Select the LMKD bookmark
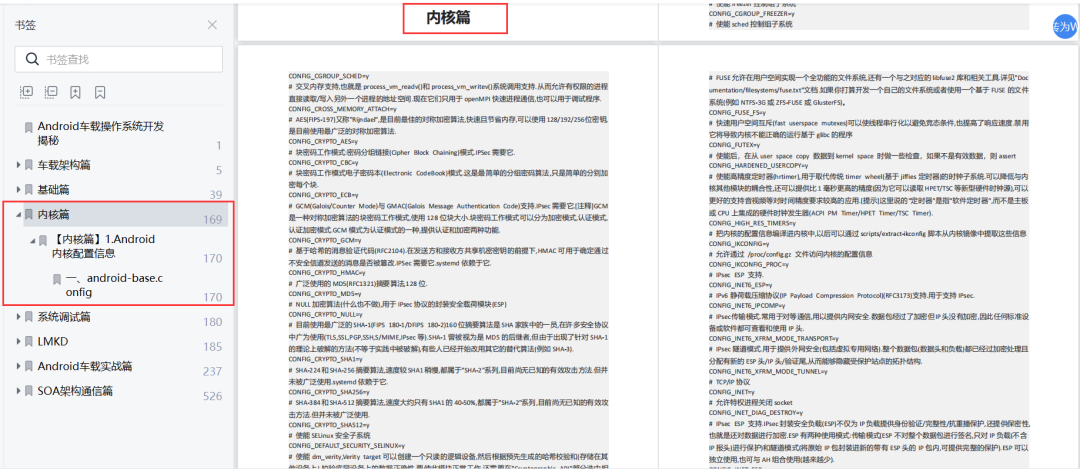Image resolution: width=1080 pixels, height=469 pixels. point(53,342)
